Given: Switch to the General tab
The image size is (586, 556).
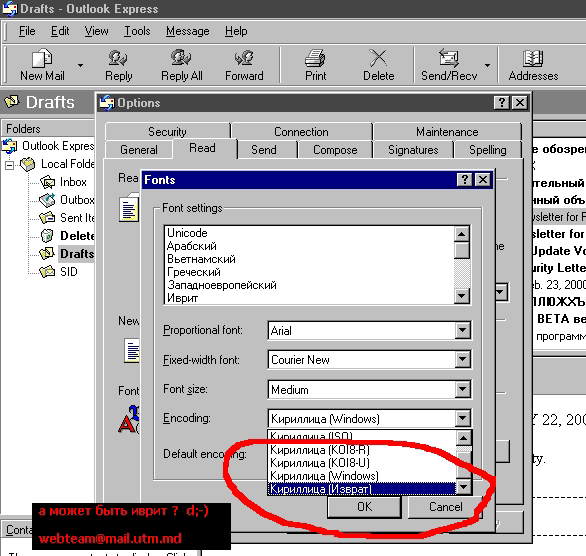Looking at the screenshot, I should pos(139,150).
